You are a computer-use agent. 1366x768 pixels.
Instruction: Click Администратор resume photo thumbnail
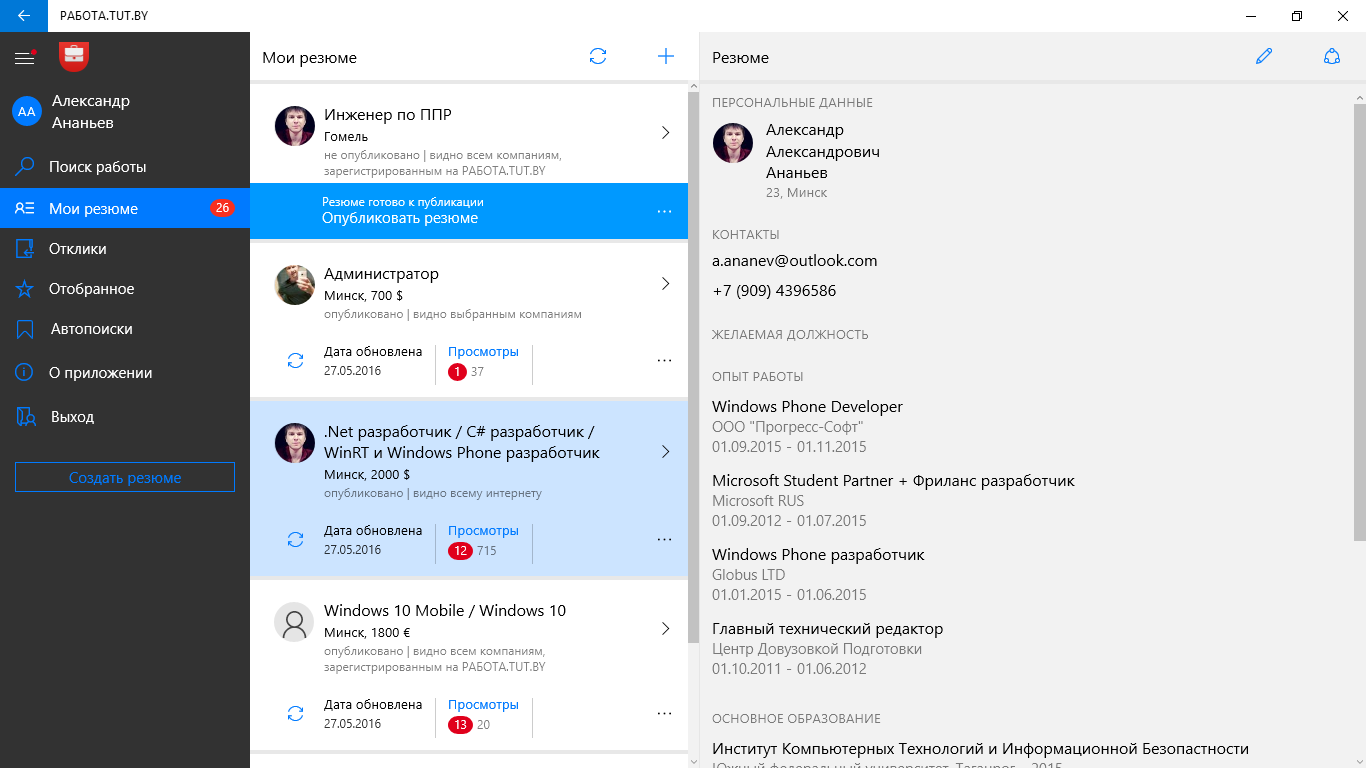(295, 285)
